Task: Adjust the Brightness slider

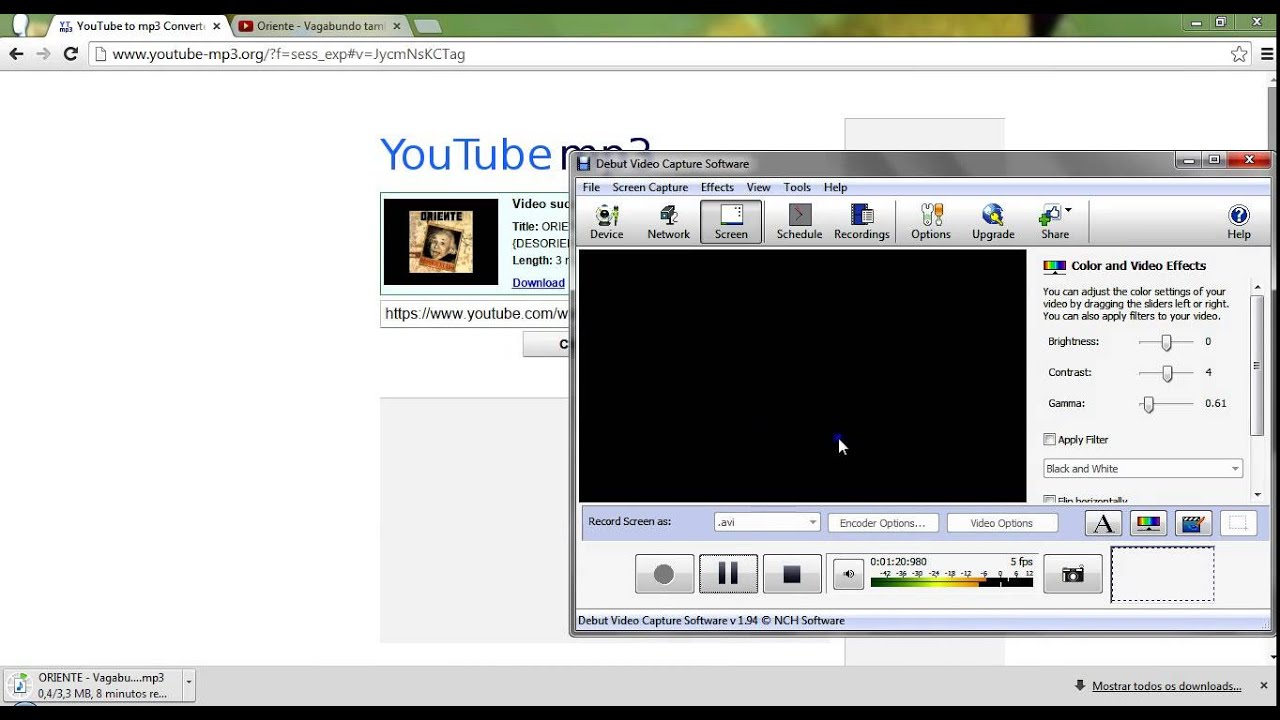Action: 1166,342
